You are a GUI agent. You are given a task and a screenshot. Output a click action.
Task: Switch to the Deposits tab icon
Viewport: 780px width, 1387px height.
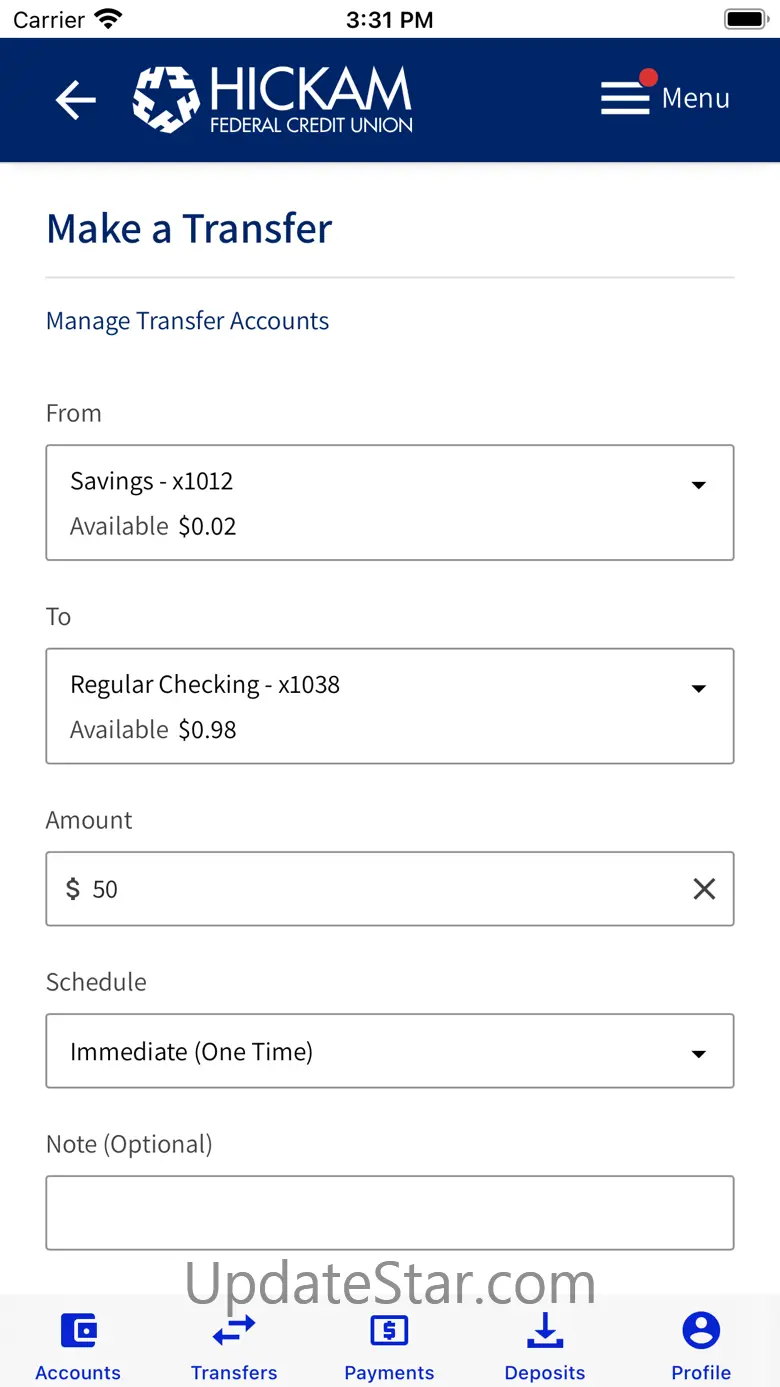click(x=545, y=1331)
